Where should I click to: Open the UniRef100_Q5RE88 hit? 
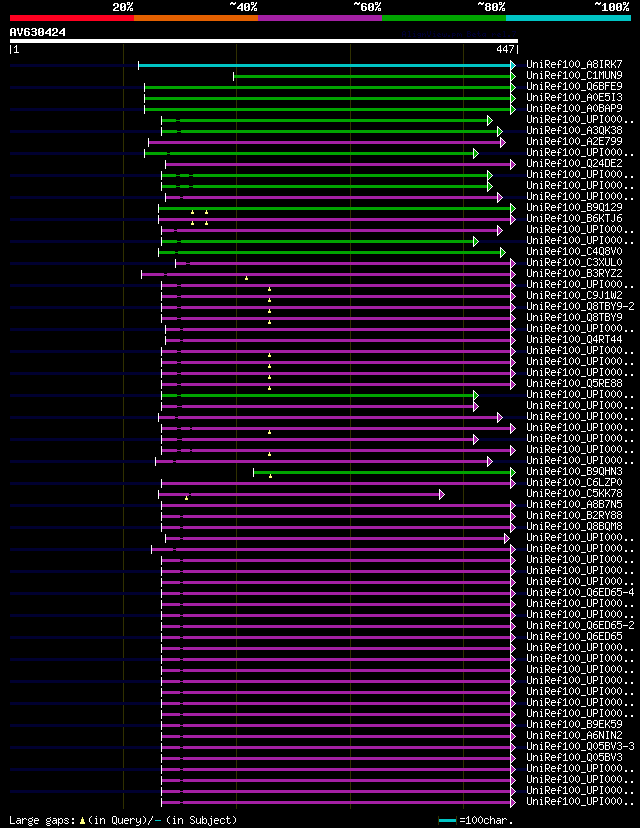[x=574, y=383]
